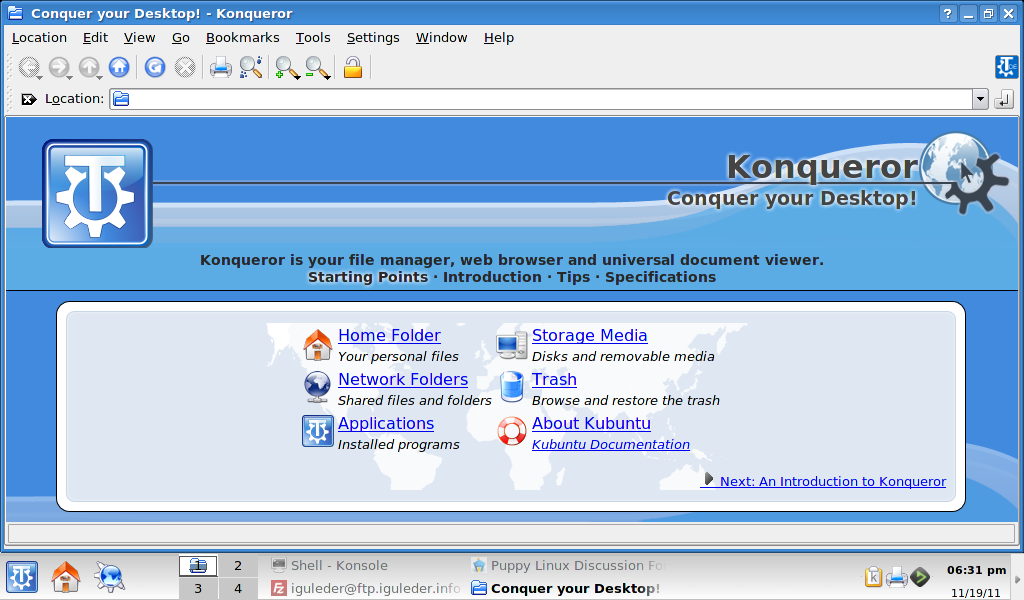Switch to virtual desktop 4 in pager
The height and width of the screenshot is (600, 1024).
pos(238,588)
